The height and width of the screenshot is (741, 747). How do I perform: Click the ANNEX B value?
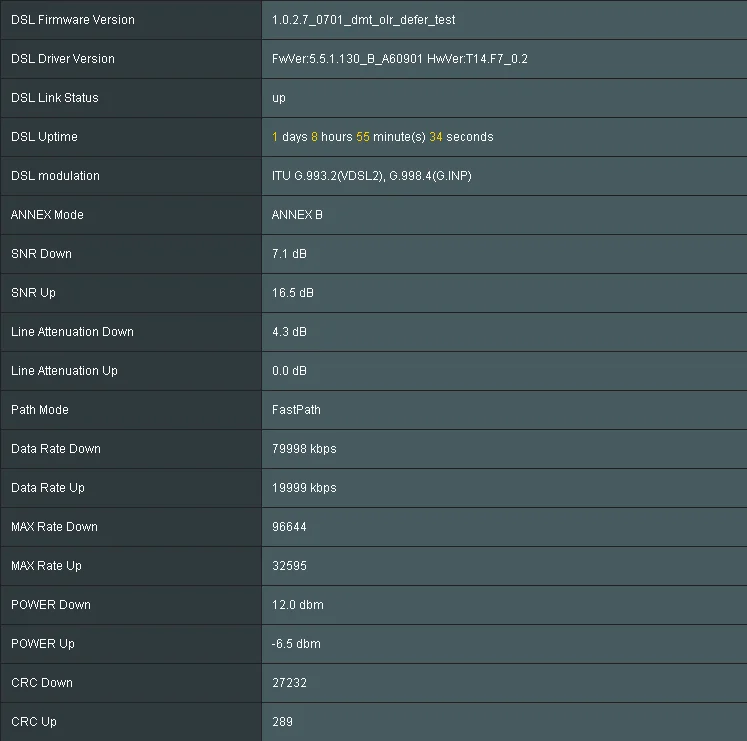[x=297, y=215]
